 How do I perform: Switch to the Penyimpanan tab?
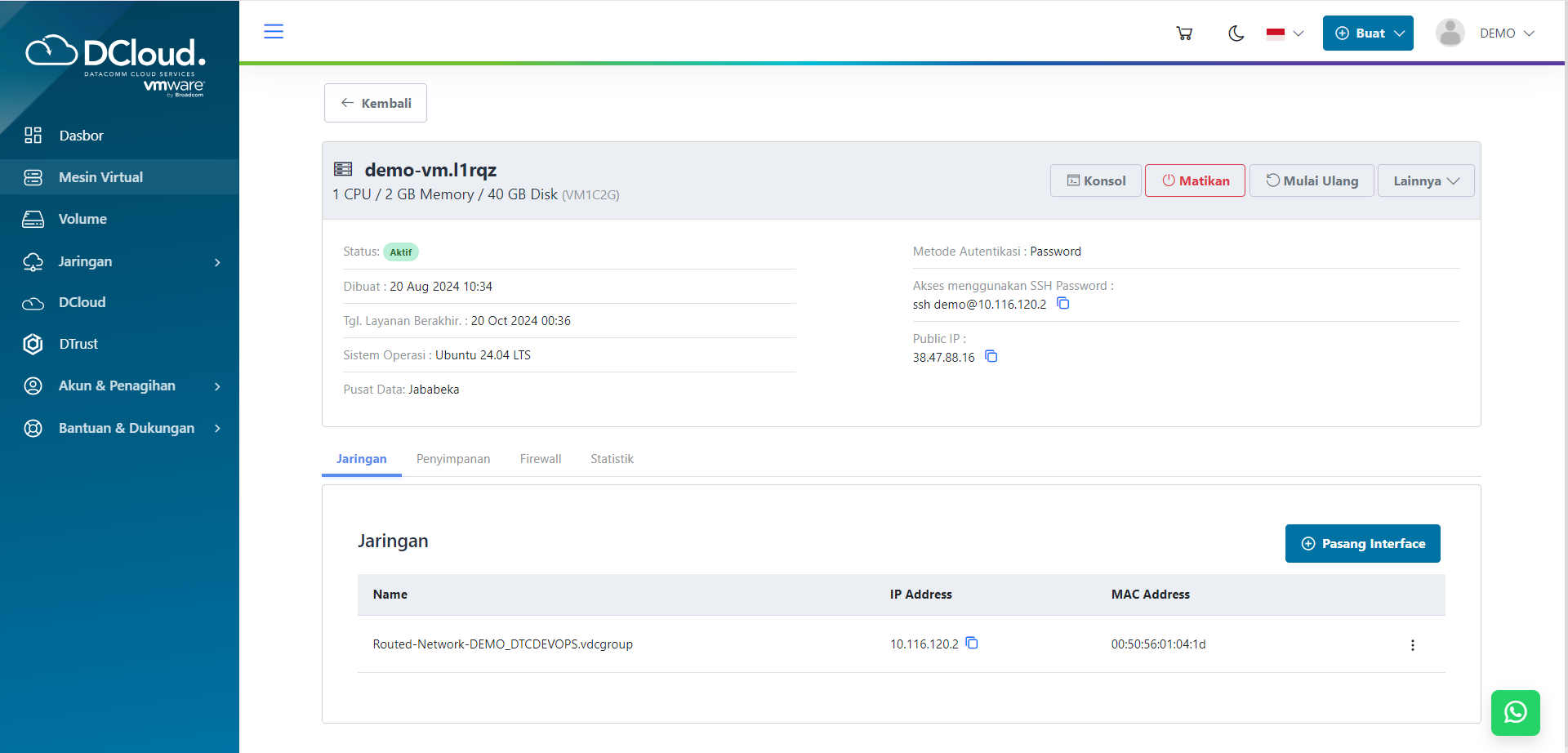[453, 459]
